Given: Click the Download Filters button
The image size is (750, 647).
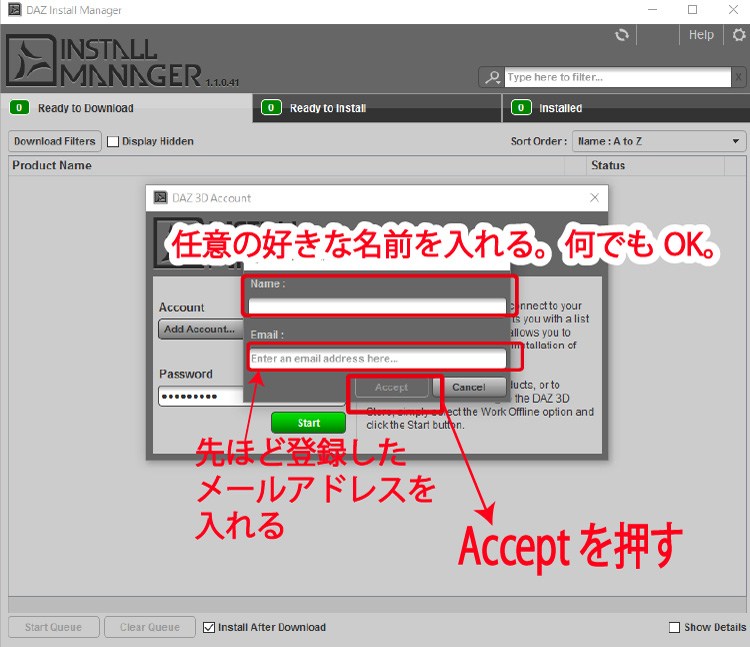Looking at the screenshot, I should pos(55,141).
